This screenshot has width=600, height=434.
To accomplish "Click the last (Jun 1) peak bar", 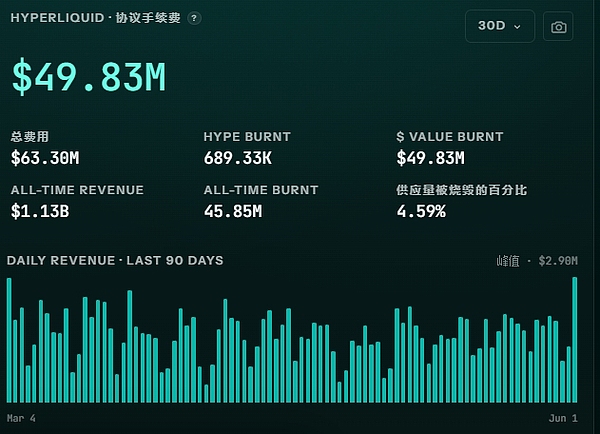I will pyautogui.click(x=574, y=340).
